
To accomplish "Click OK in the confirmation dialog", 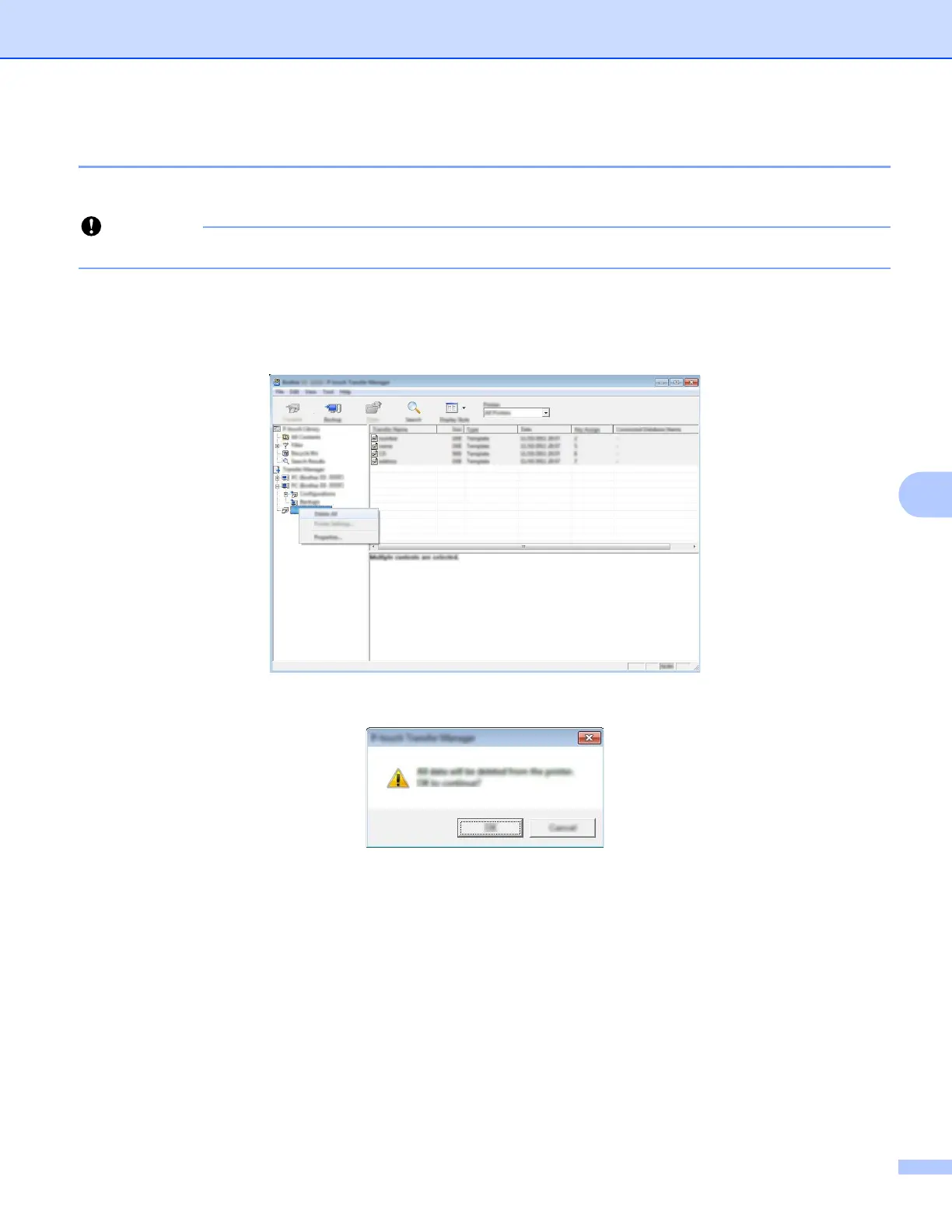I will tap(490, 828).
